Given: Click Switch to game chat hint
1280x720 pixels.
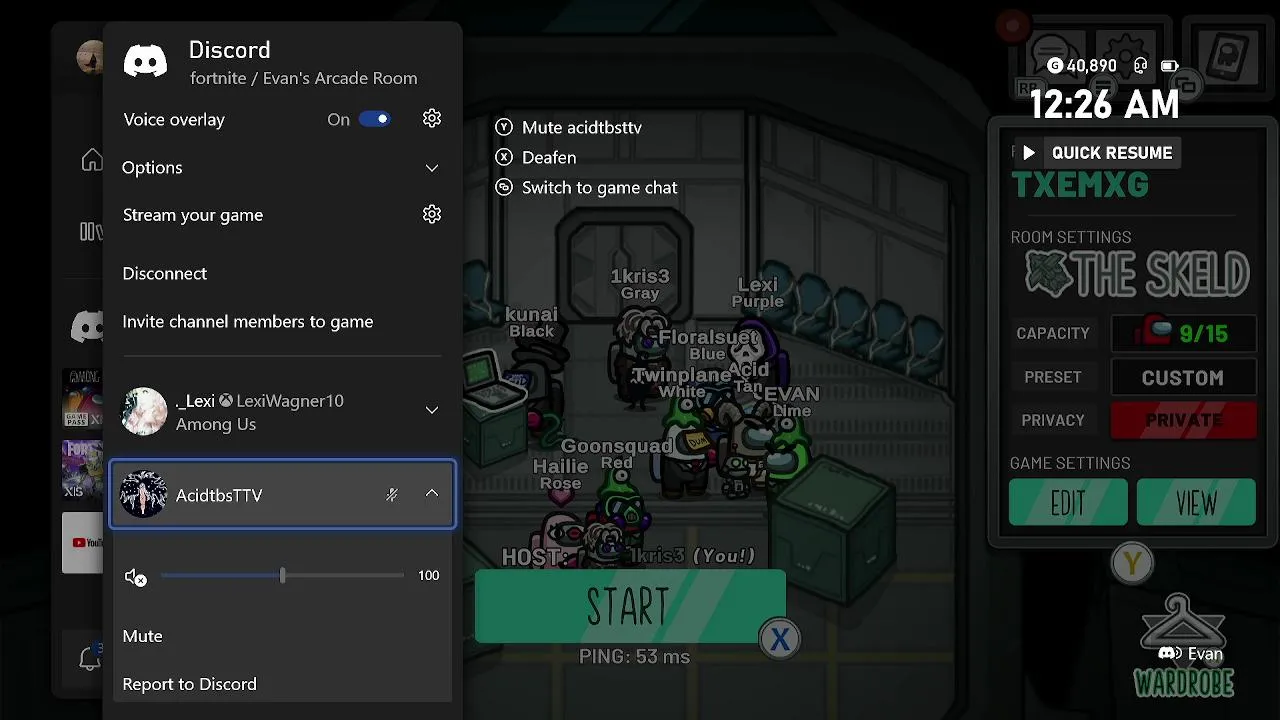Looking at the screenshot, I should point(586,187).
